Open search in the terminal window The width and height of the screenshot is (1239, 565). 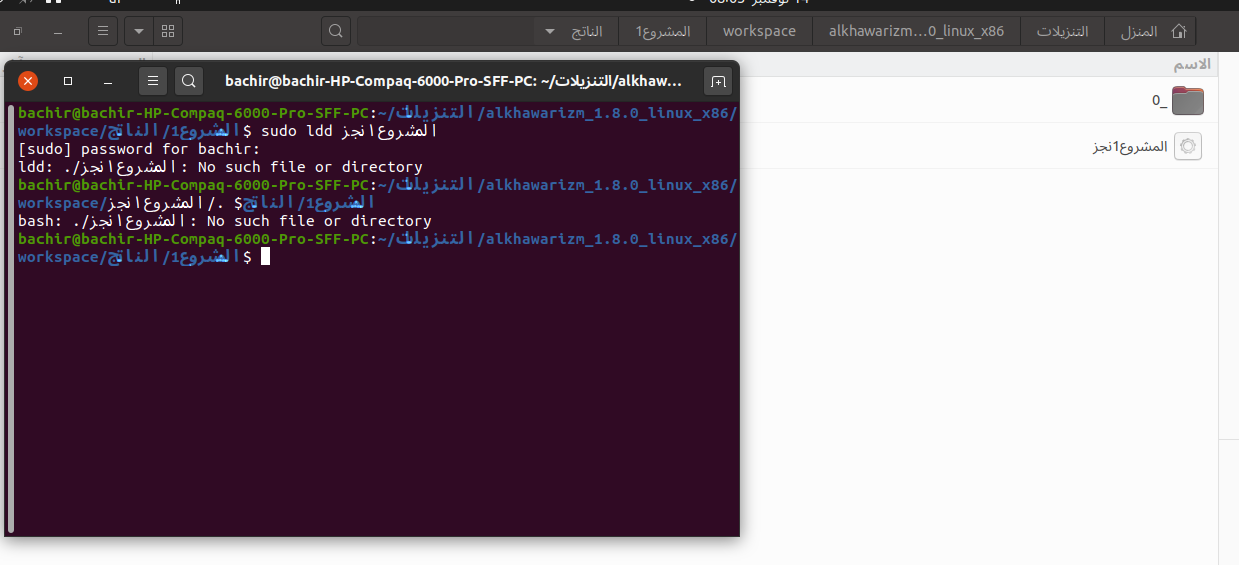coord(189,81)
